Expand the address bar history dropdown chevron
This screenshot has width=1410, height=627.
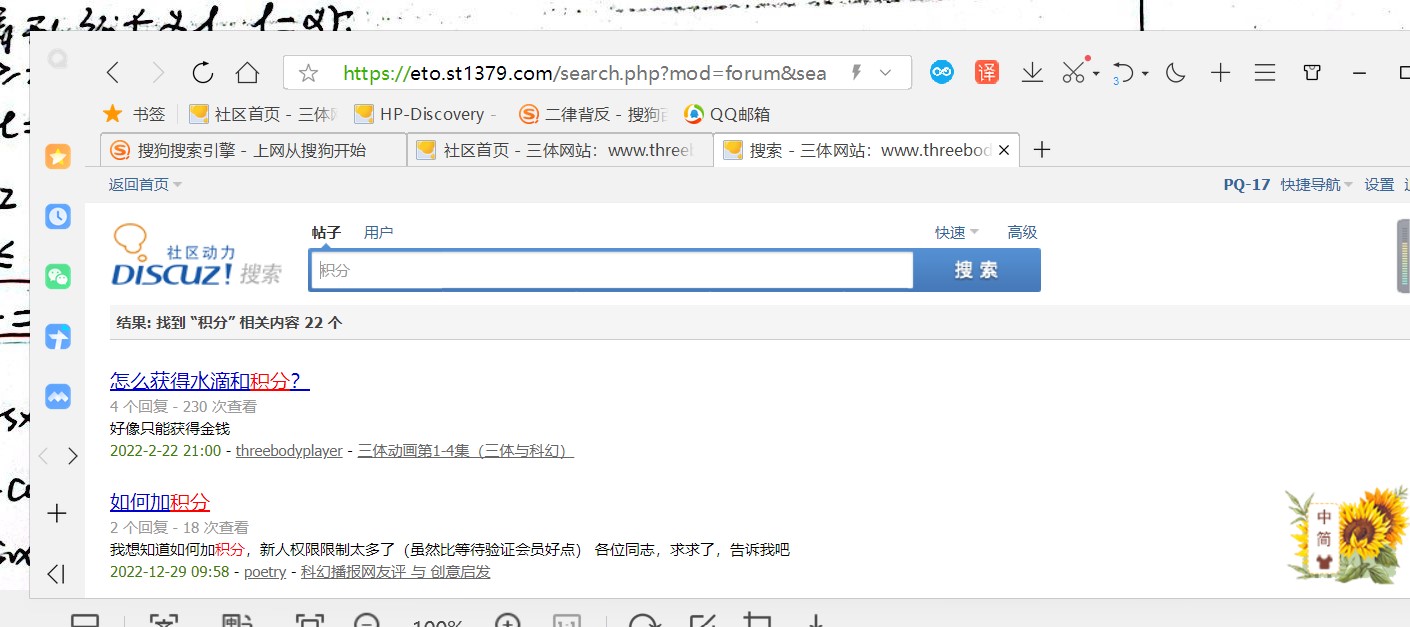click(x=885, y=73)
